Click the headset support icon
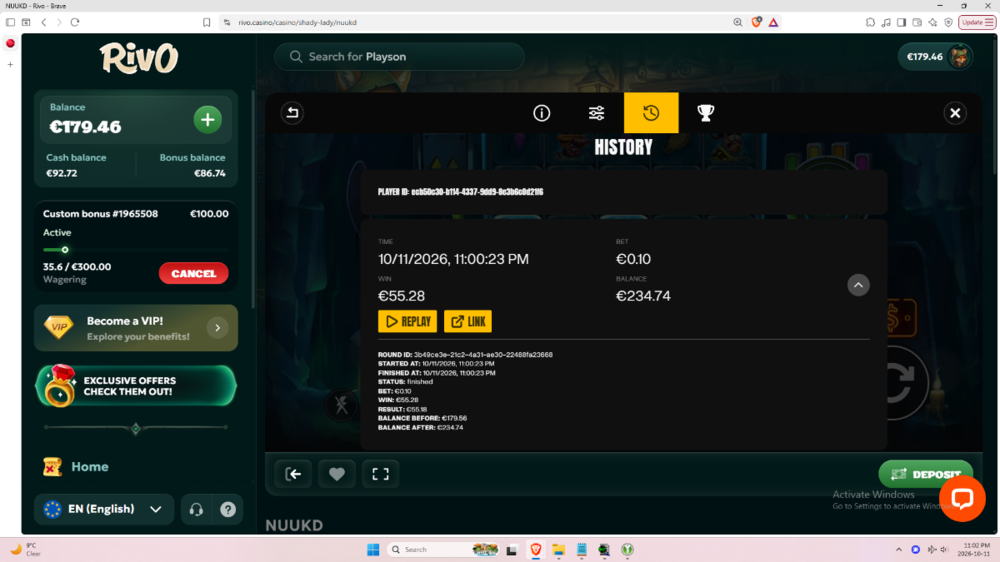 click(x=196, y=509)
